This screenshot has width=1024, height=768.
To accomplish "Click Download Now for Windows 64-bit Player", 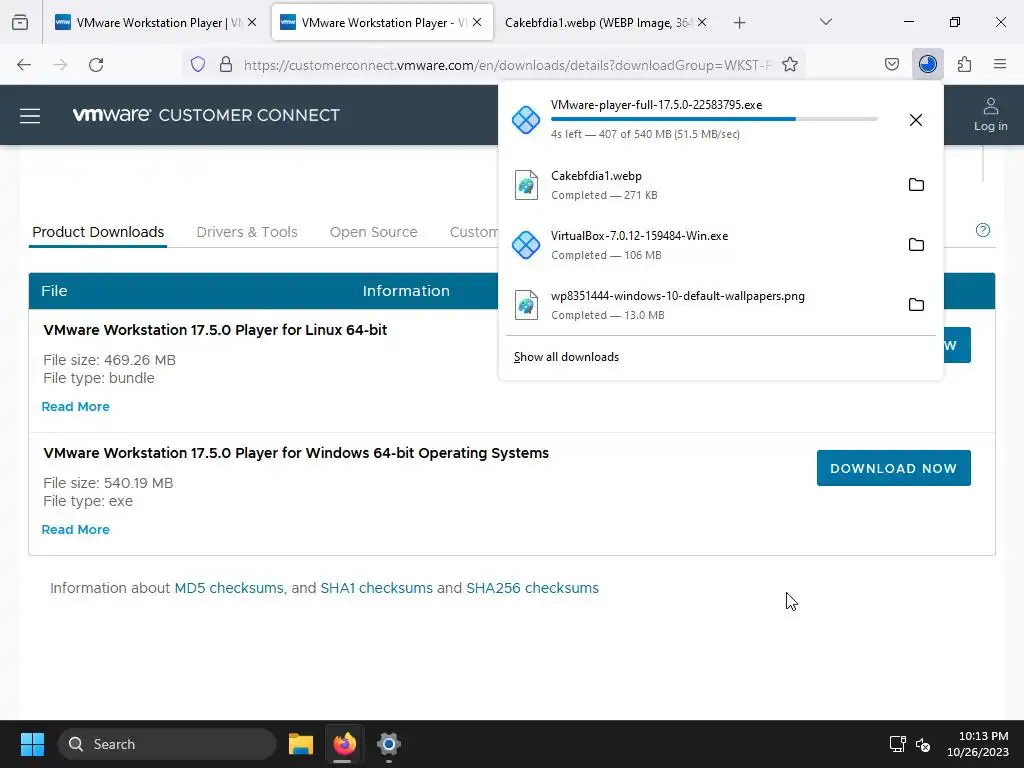I will pyautogui.click(x=893, y=468).
